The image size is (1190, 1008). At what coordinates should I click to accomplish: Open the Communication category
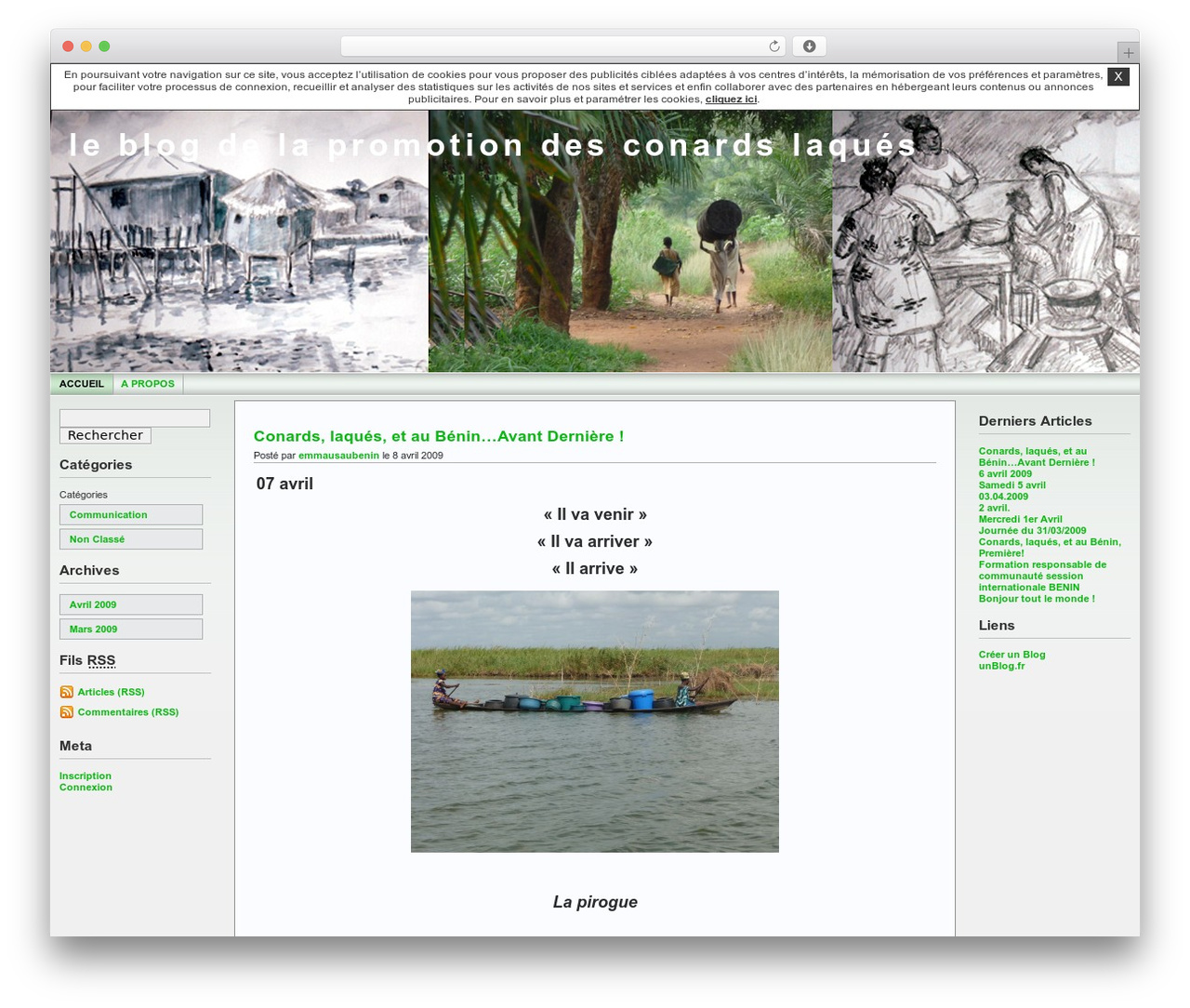(131, 515)
